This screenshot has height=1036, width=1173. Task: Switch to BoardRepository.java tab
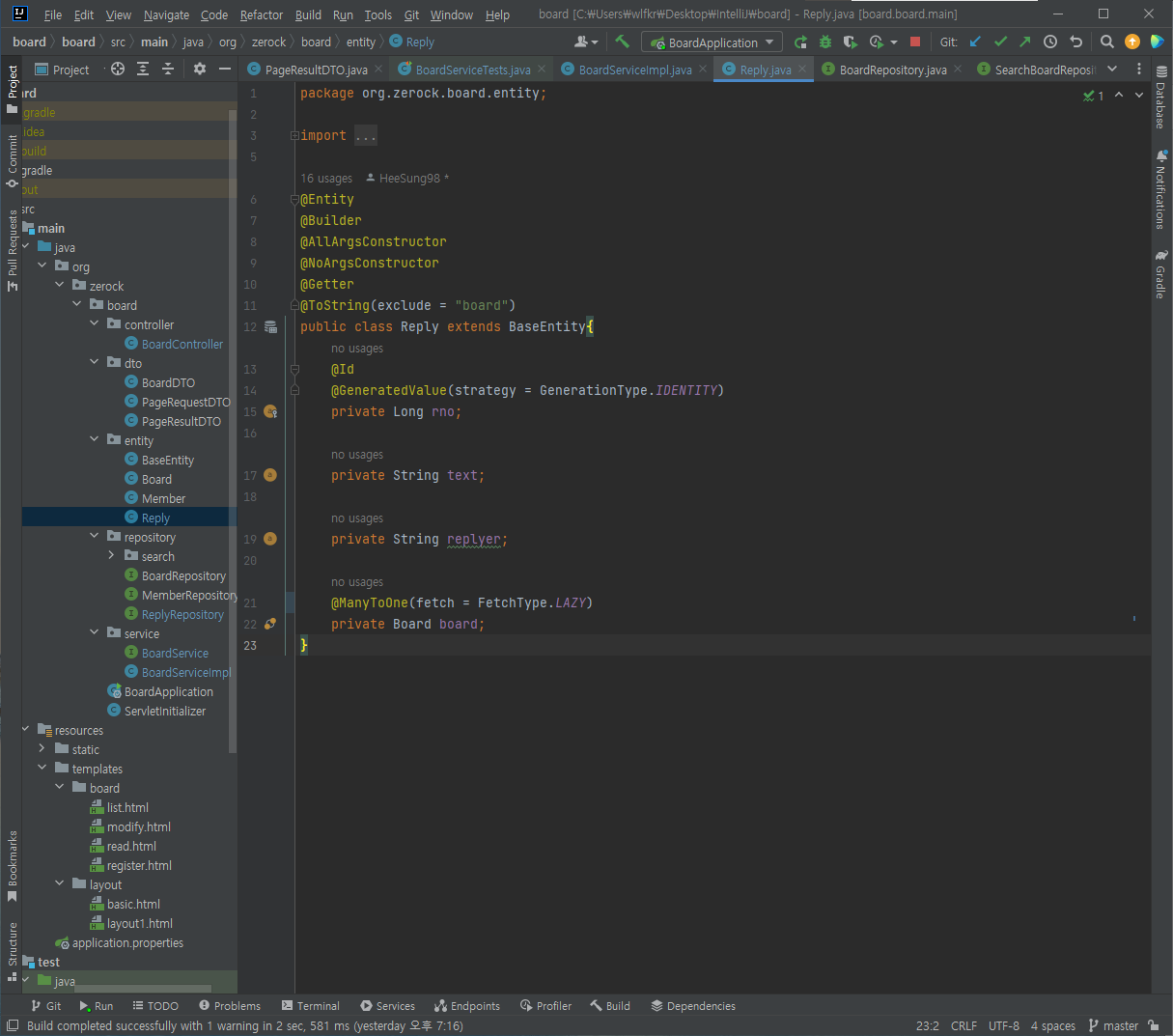click(x=892, y=70)
